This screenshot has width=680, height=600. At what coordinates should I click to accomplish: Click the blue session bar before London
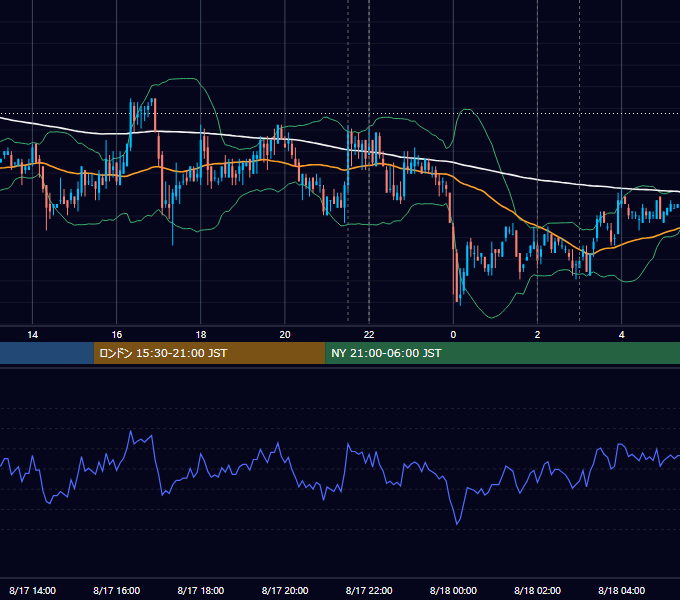pyautogui.click(x=47, y=353)
